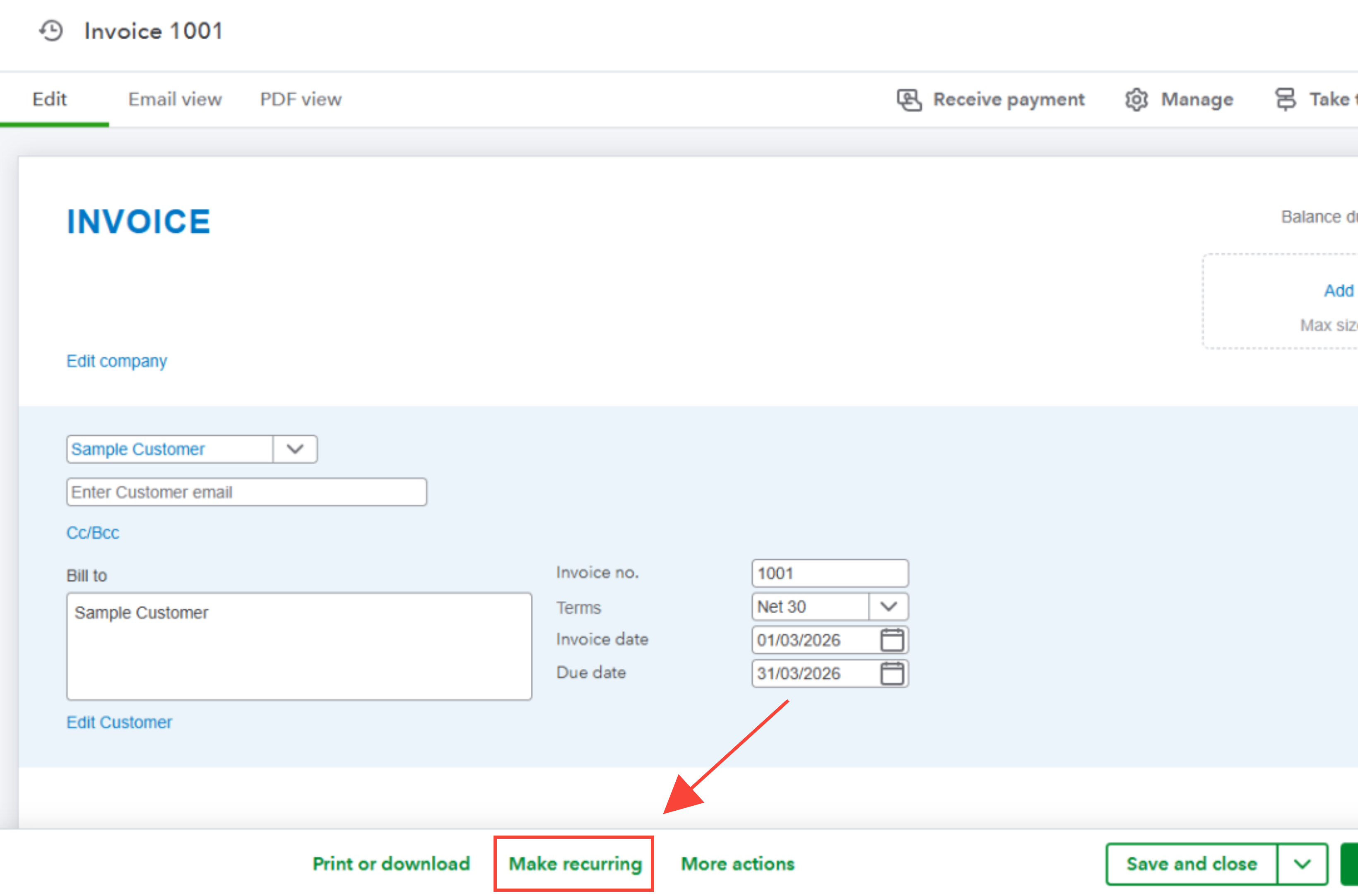
Task: Switch to the Email view tab
Action: pyautogui.click(x=175, y=99)
